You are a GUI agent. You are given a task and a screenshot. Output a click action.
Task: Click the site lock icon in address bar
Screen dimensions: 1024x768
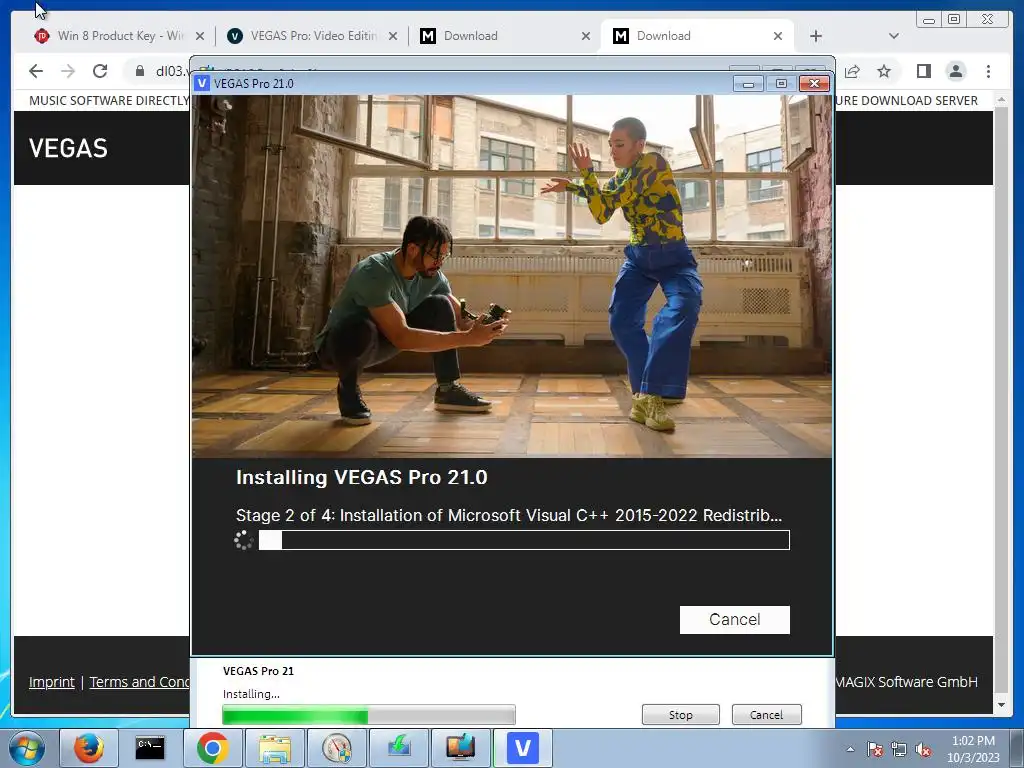pos(139,71)
